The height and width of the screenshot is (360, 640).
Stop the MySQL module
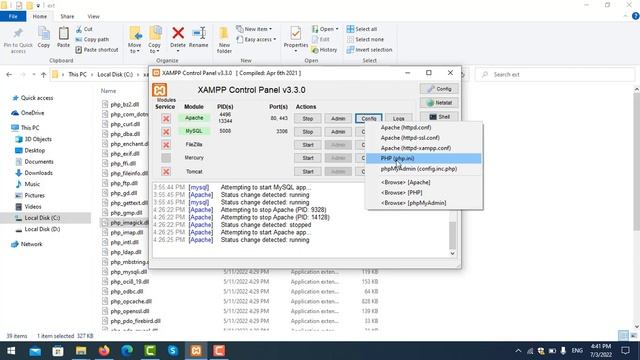(x=308, y=132)
